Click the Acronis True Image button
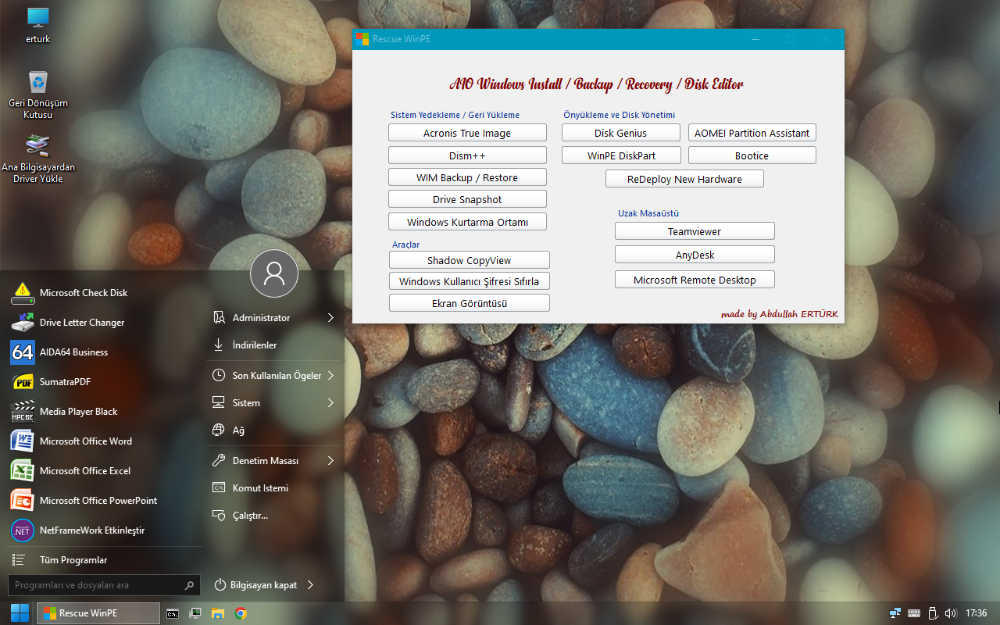 click(x=467, y=133)
